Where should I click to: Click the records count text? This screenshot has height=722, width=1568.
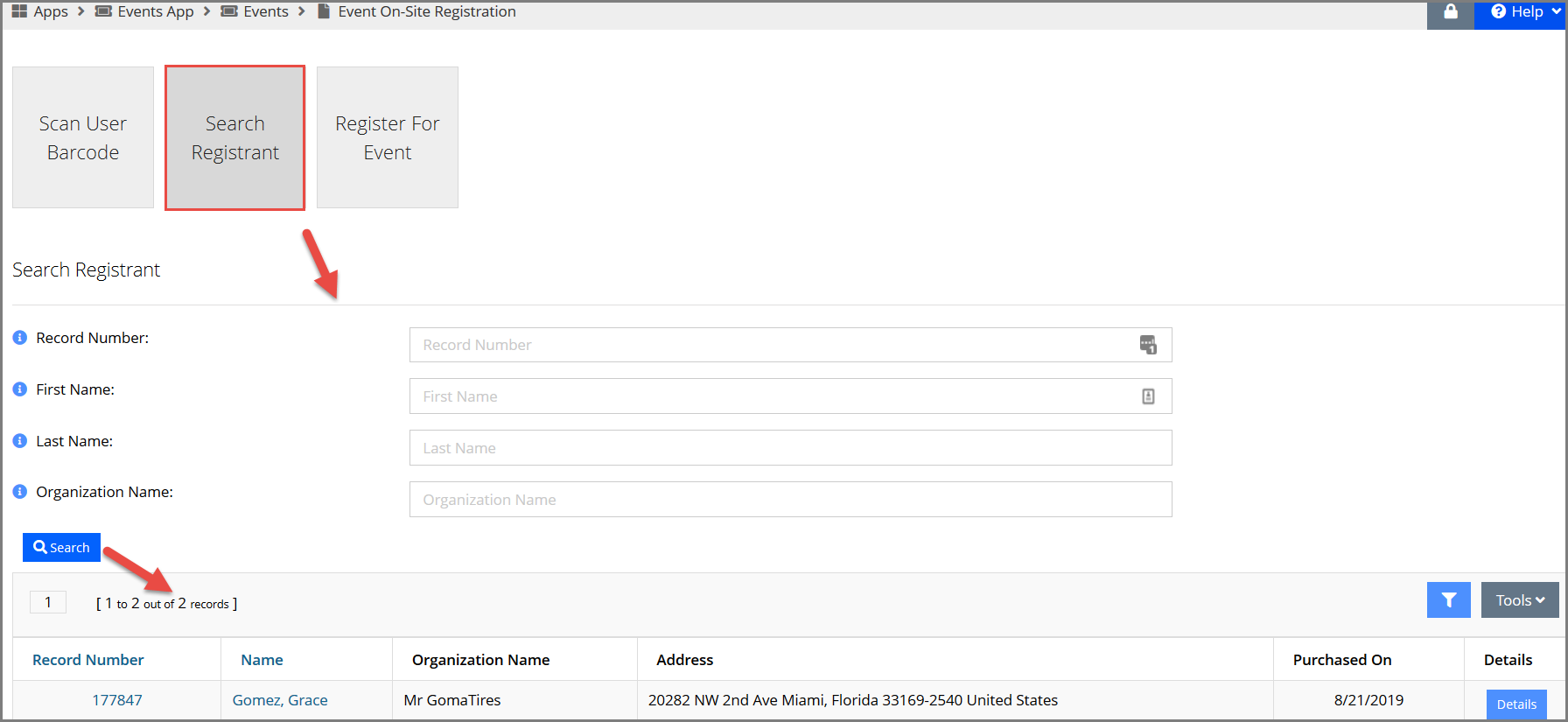click(x=166, y=604)
